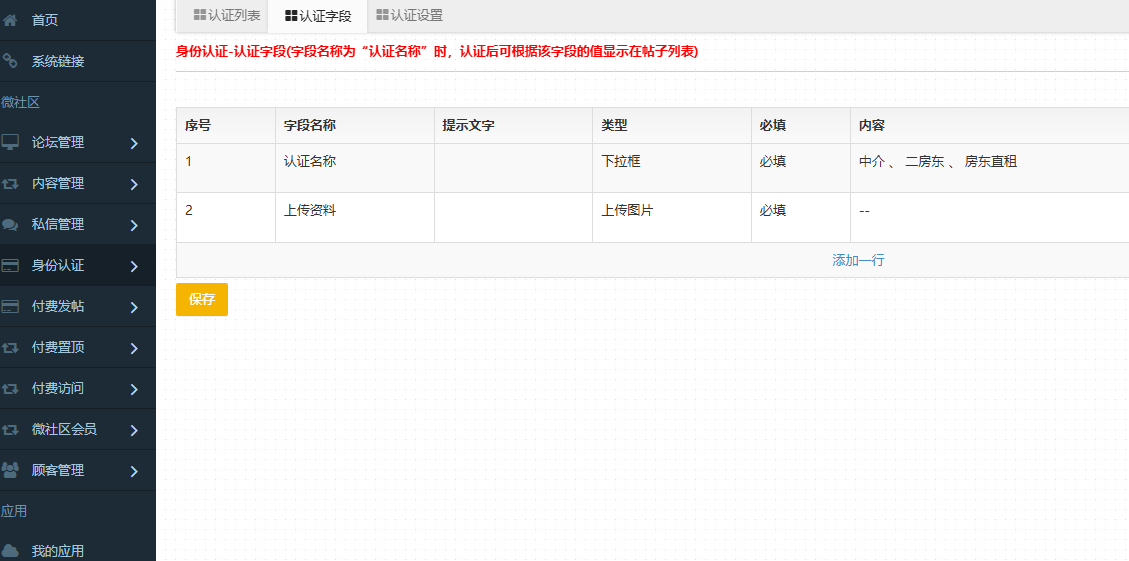Screen dimensions: 1129x561
Task: Click the 上传资料 field name cell
Action: [310, 211]
